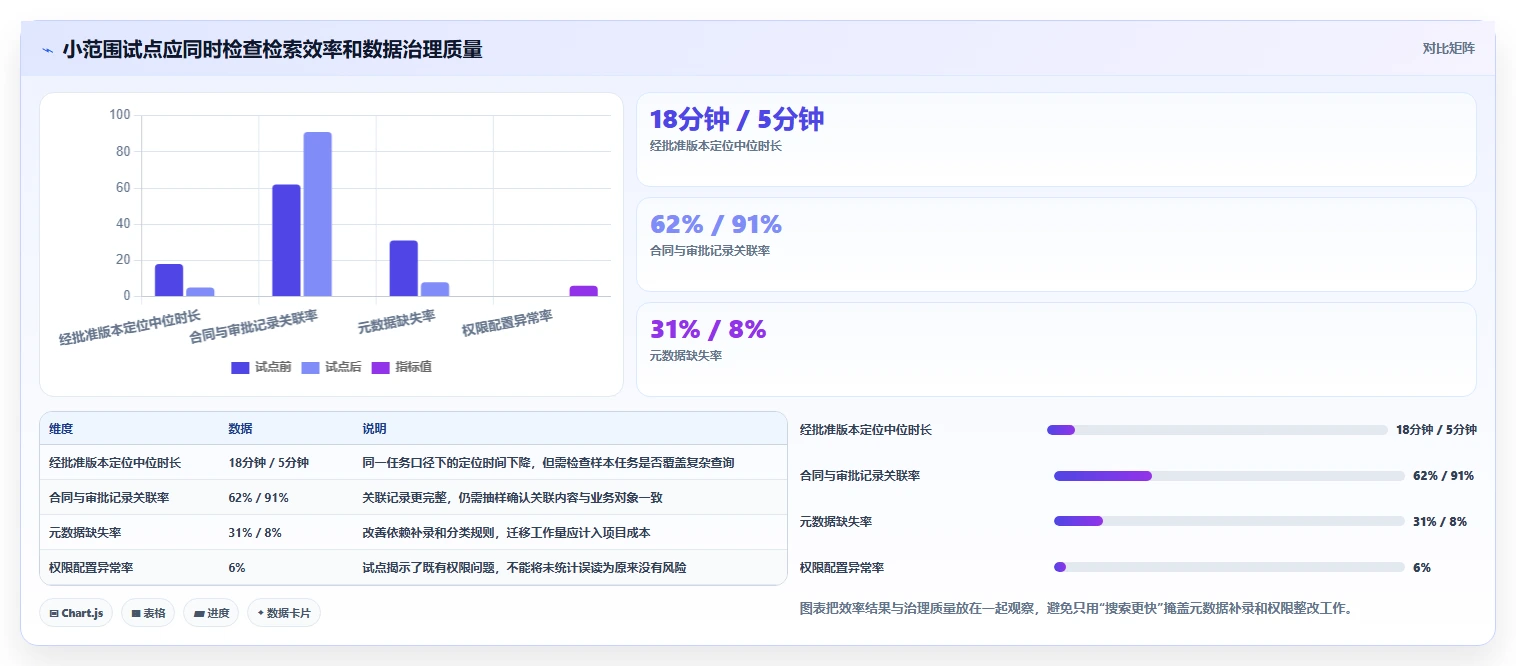
Task: Click the chart x-axis label 权限配置异常率
Action: click(x=508, y=323)
